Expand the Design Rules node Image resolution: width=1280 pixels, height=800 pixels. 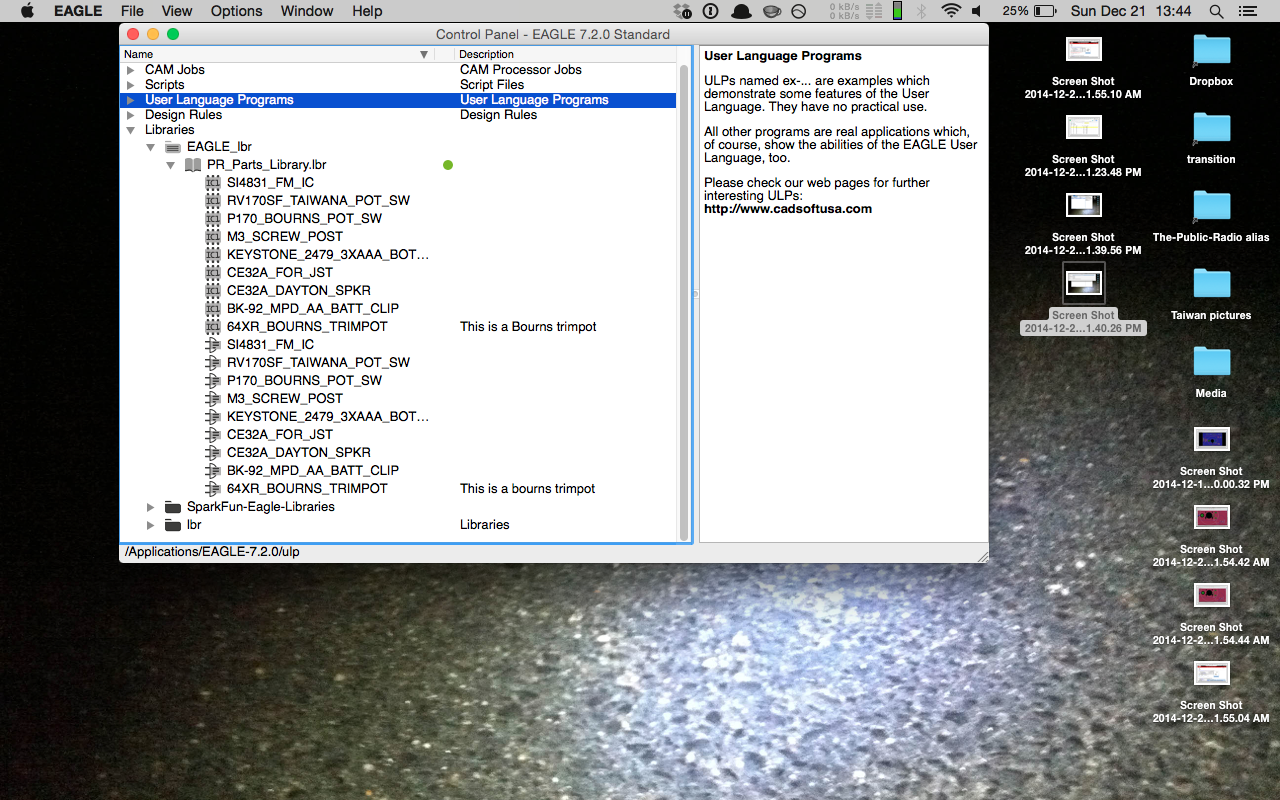click(x=130, y=115)
